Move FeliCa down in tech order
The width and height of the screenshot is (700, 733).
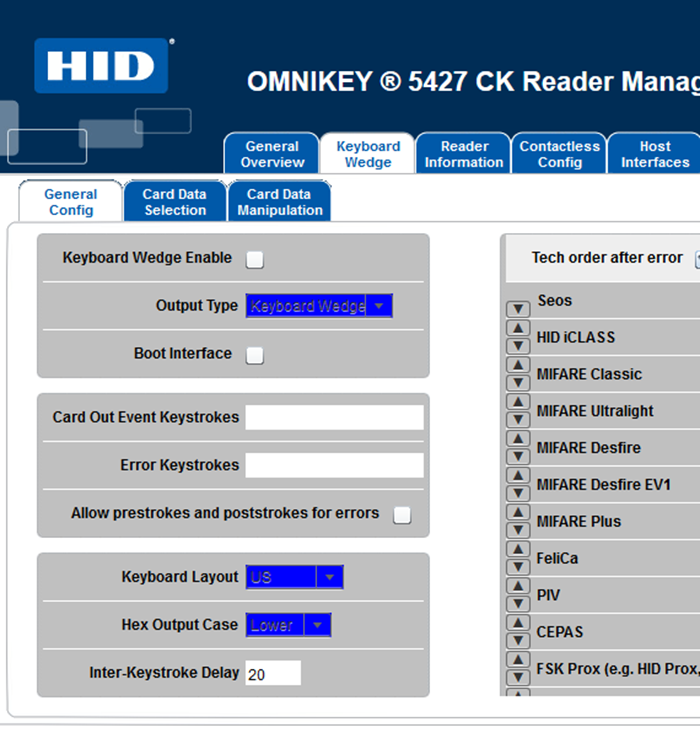coord(518,567)
